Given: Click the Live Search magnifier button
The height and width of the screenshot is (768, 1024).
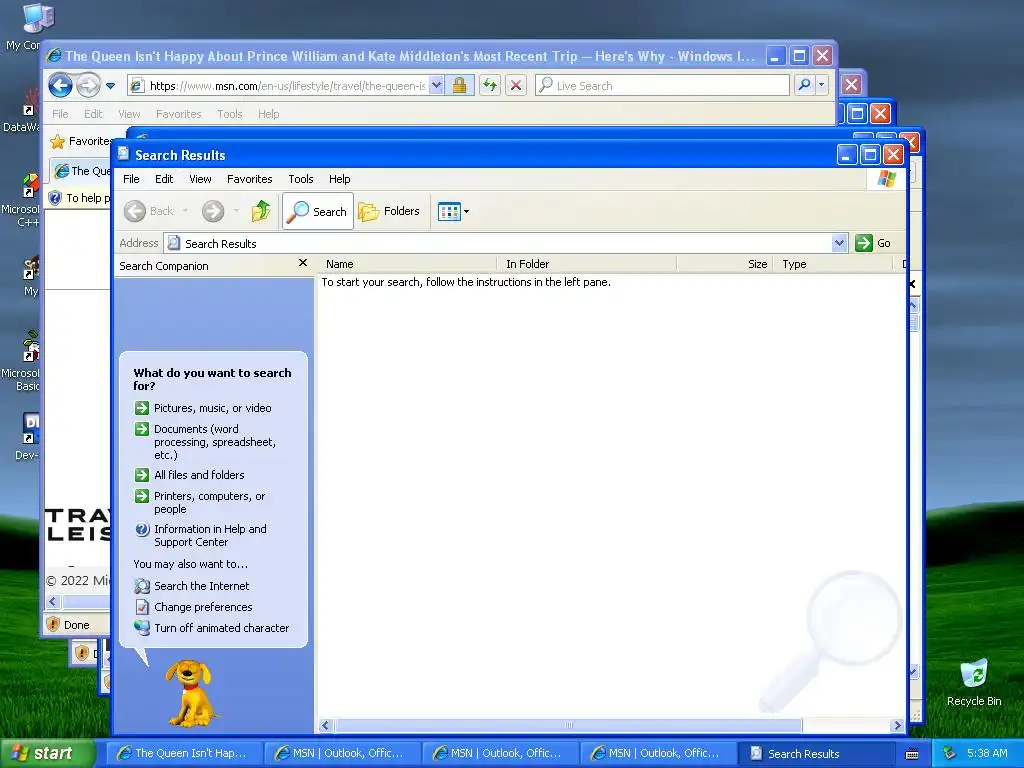Looking at the screenshot, I should [805, 85].
